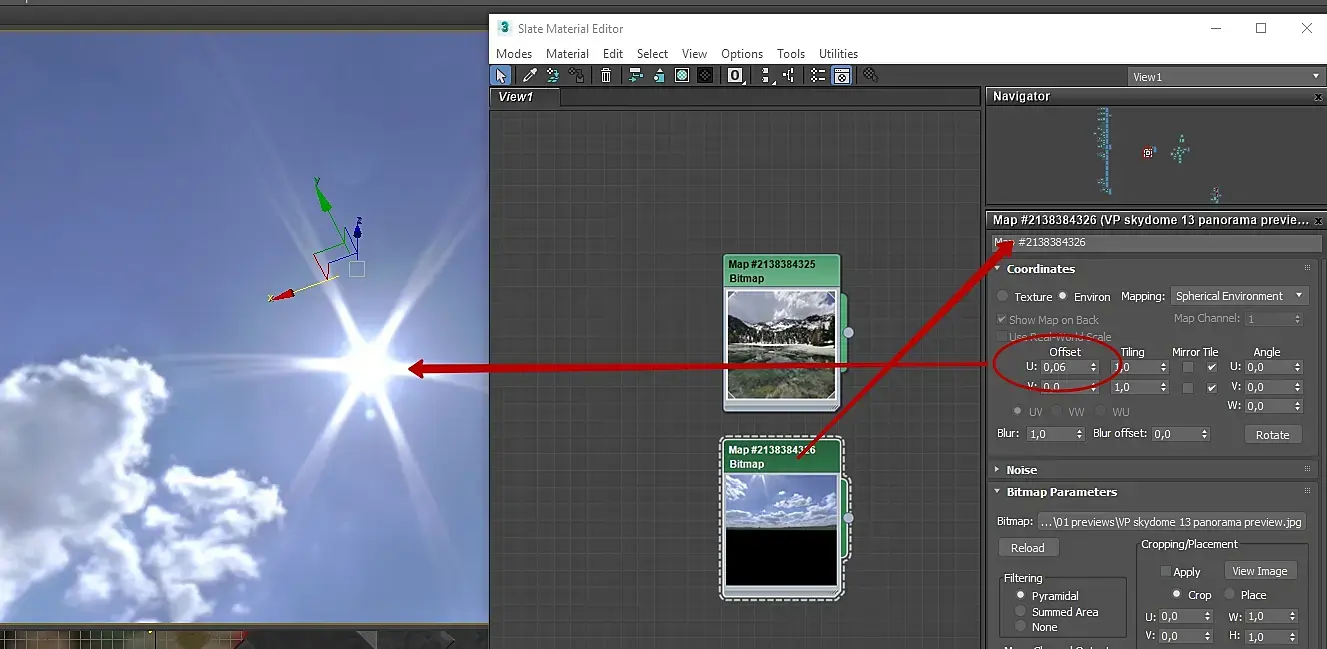Open the Options menu
The image size is (1327, 649).
pos(742,54)
